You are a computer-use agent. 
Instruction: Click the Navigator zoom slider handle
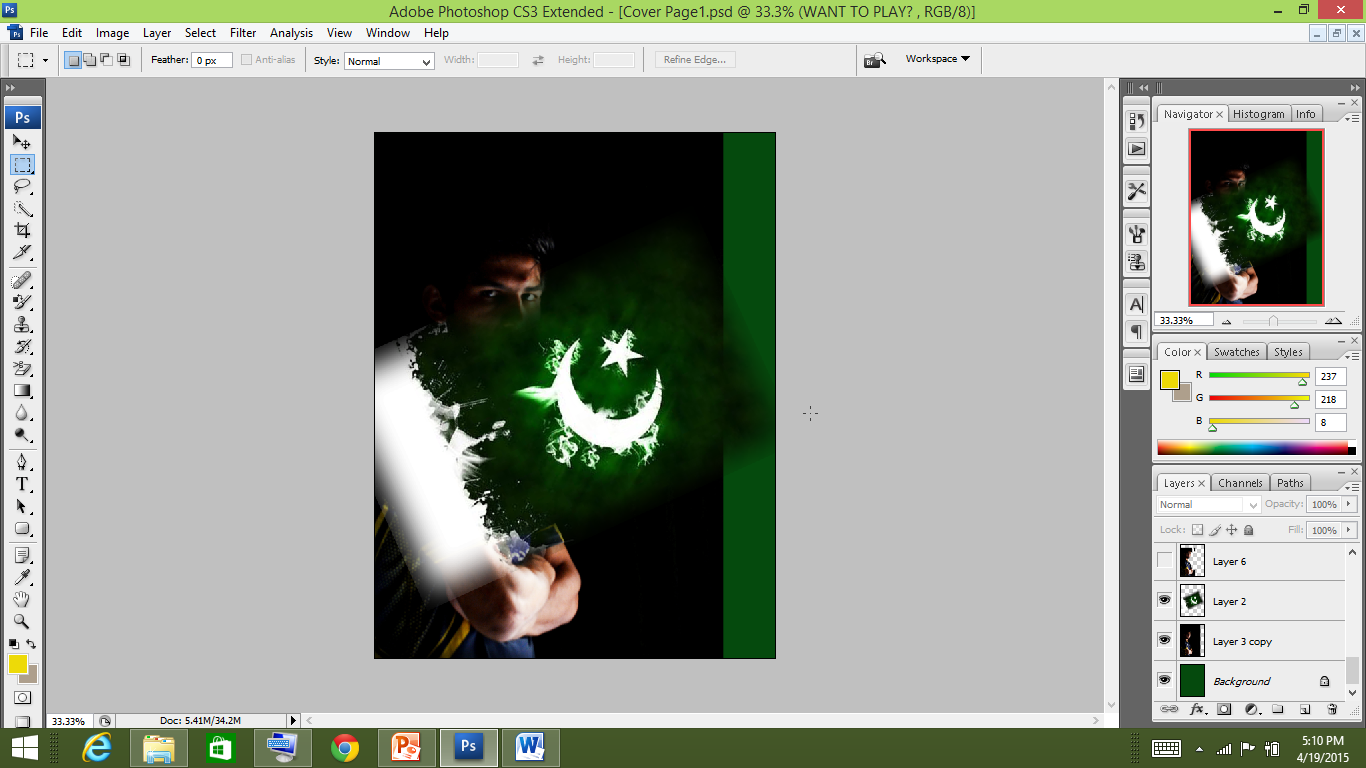coord(1273,321)
